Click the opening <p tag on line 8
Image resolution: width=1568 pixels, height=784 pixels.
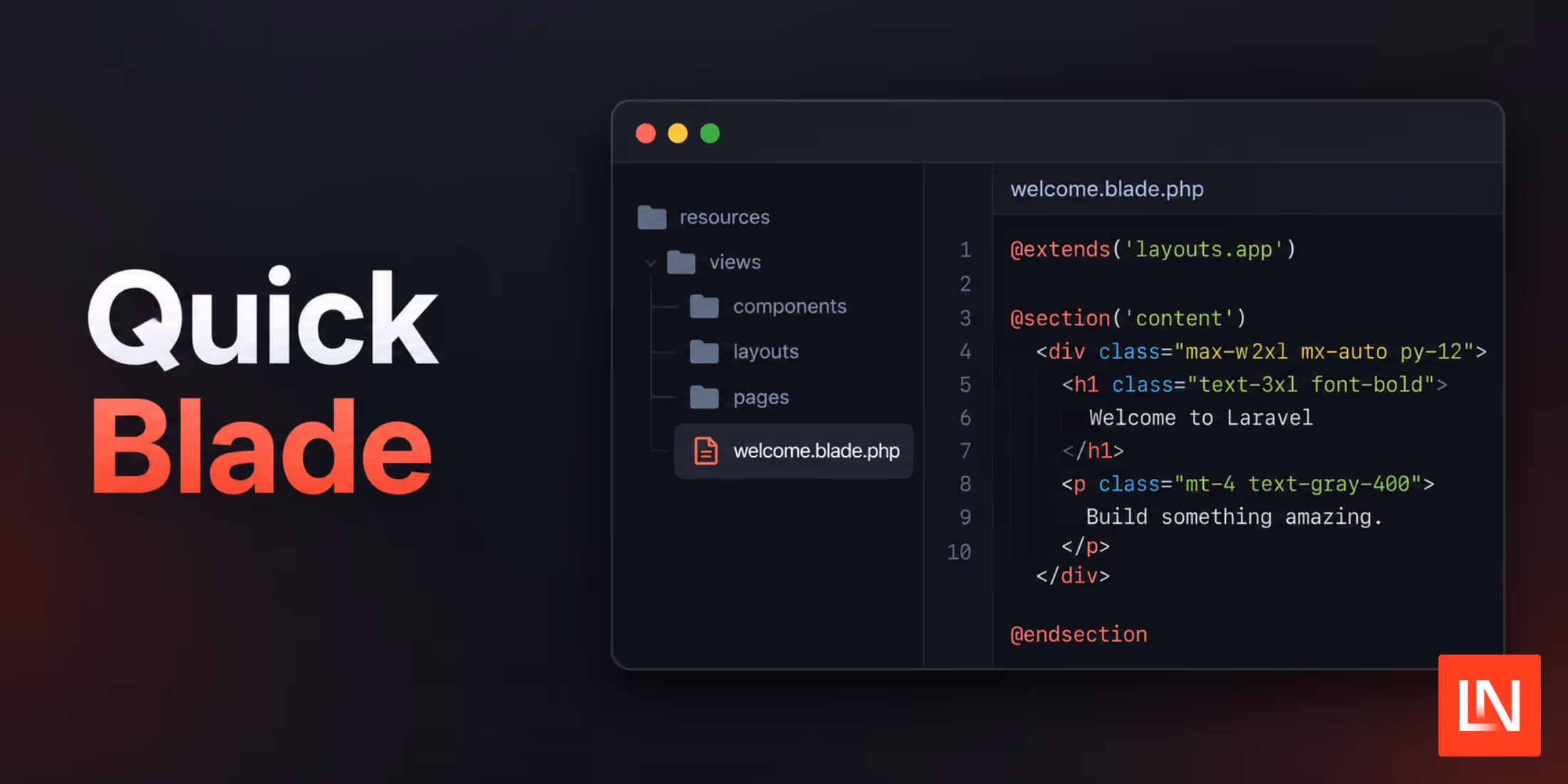coord(1073,484)
